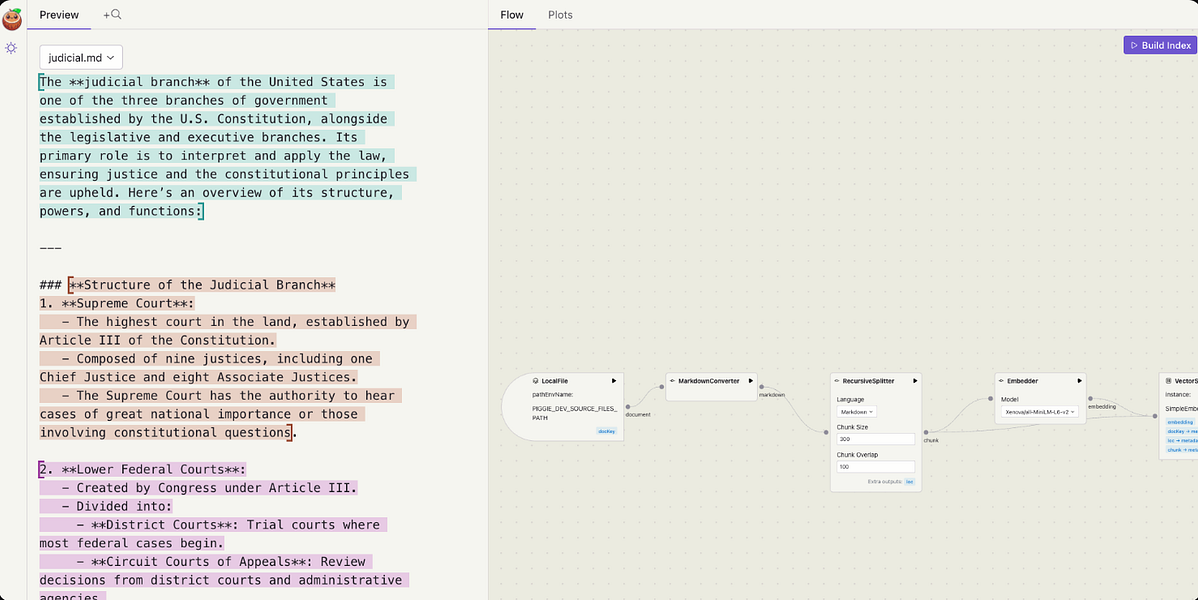Click the Embedder node title
The height and width of the screenshot is (600, 1198).
pyautogui.click(x=1022, y=380)
